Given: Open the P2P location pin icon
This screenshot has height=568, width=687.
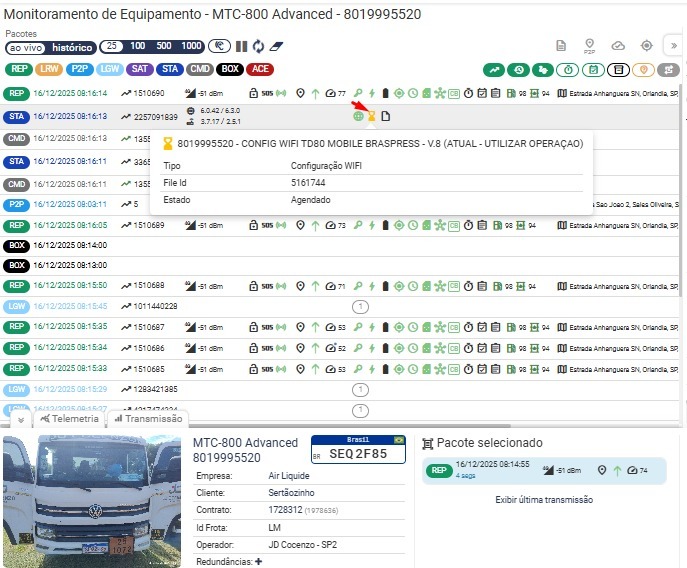Looking at the screenshot, I should (589, 46).
